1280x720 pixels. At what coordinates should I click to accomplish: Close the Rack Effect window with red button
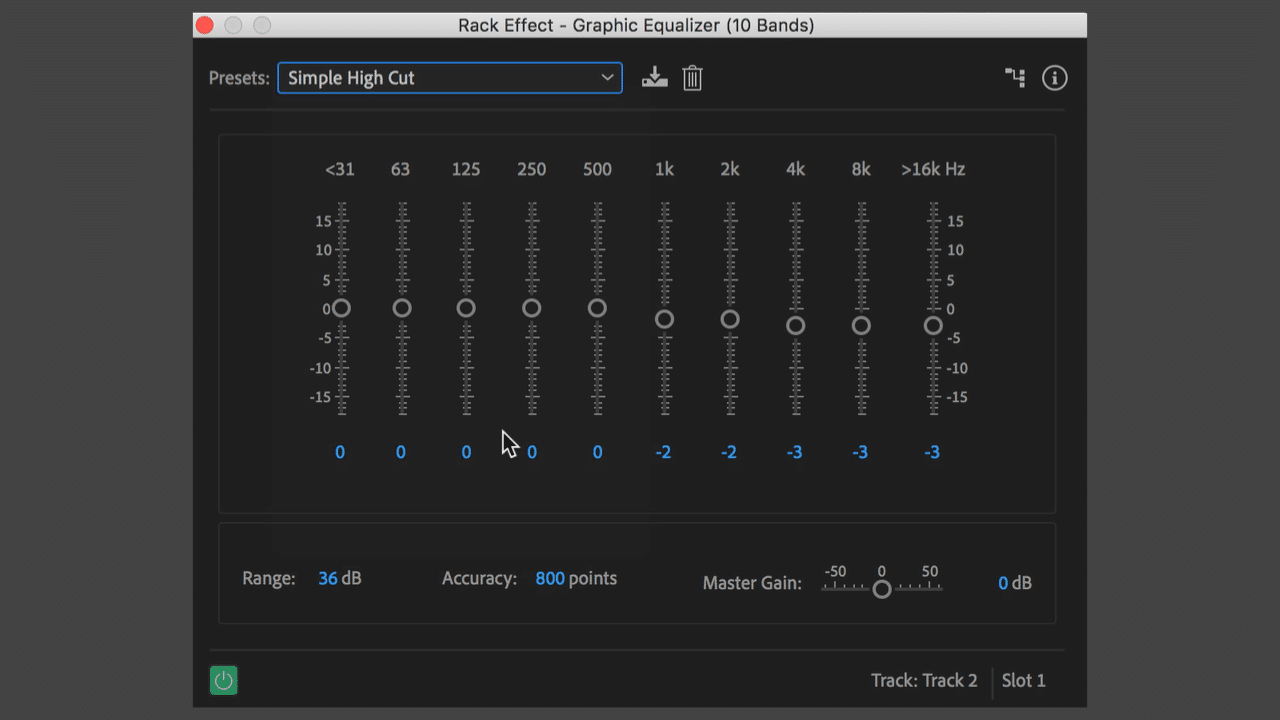point(205,25)
